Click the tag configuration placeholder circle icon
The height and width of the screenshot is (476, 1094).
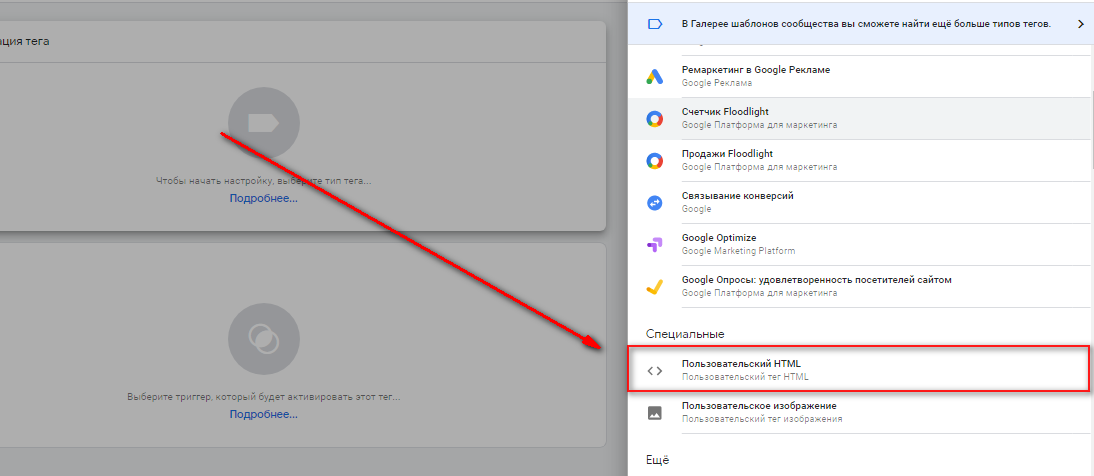(x=264, y=123)
